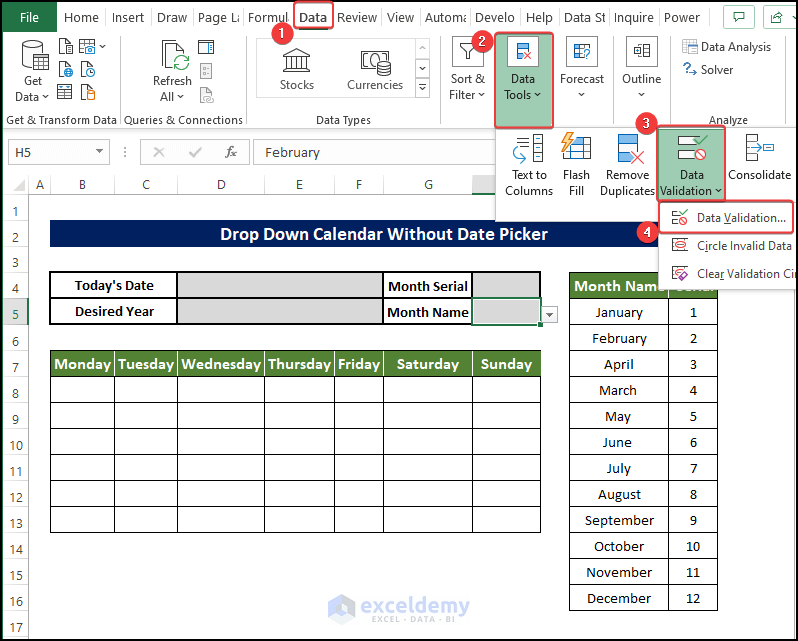Select column D header
Screen dimensions: 798x641
click(x=221, y=185)
